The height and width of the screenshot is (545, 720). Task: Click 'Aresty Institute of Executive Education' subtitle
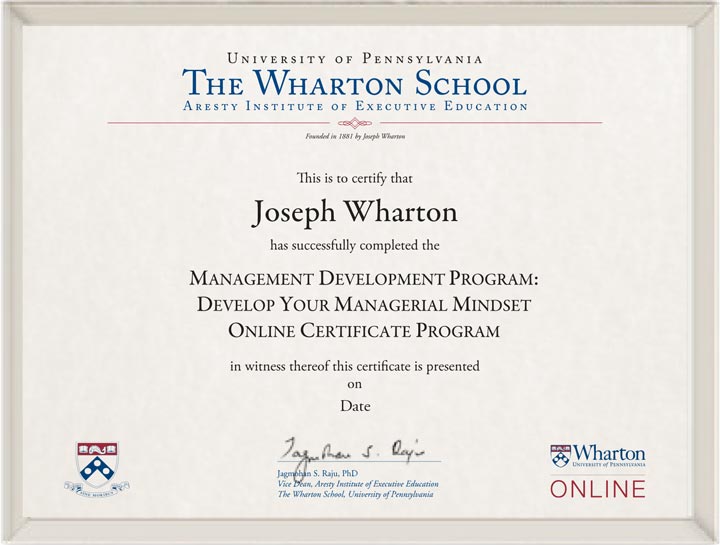pyautogui.click(x=355, y=106)
